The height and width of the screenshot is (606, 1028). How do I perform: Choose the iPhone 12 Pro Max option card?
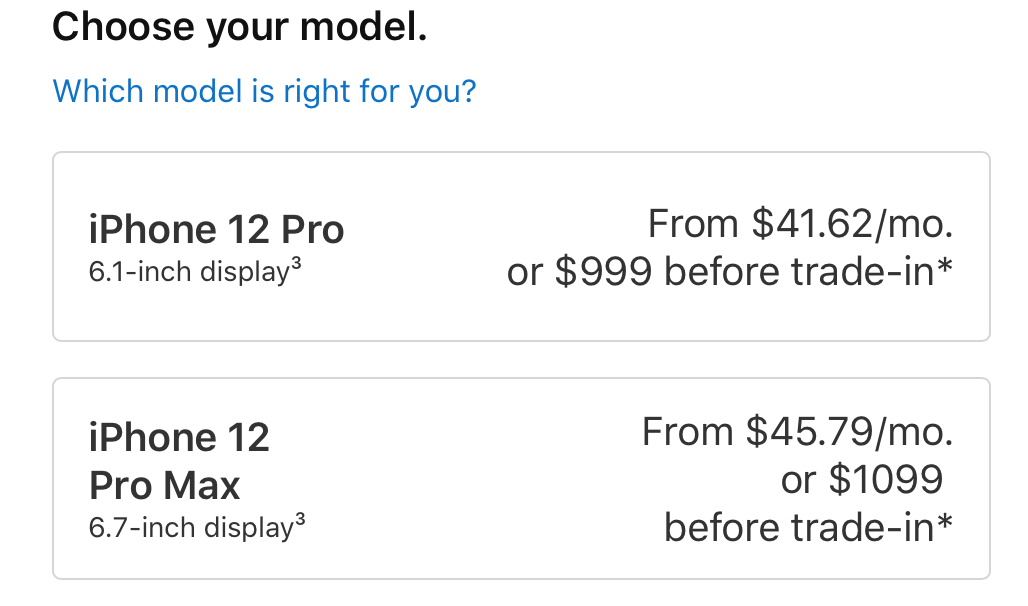point(520,478)
